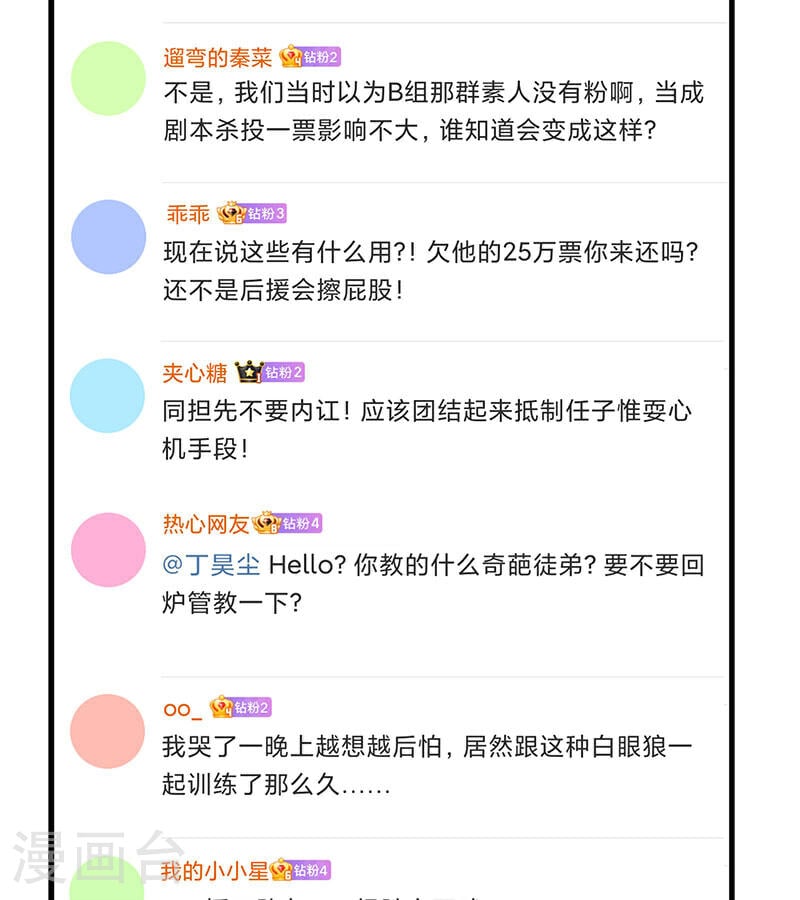Click the 钻粉2 badge beside oo_

coord(240,707)
